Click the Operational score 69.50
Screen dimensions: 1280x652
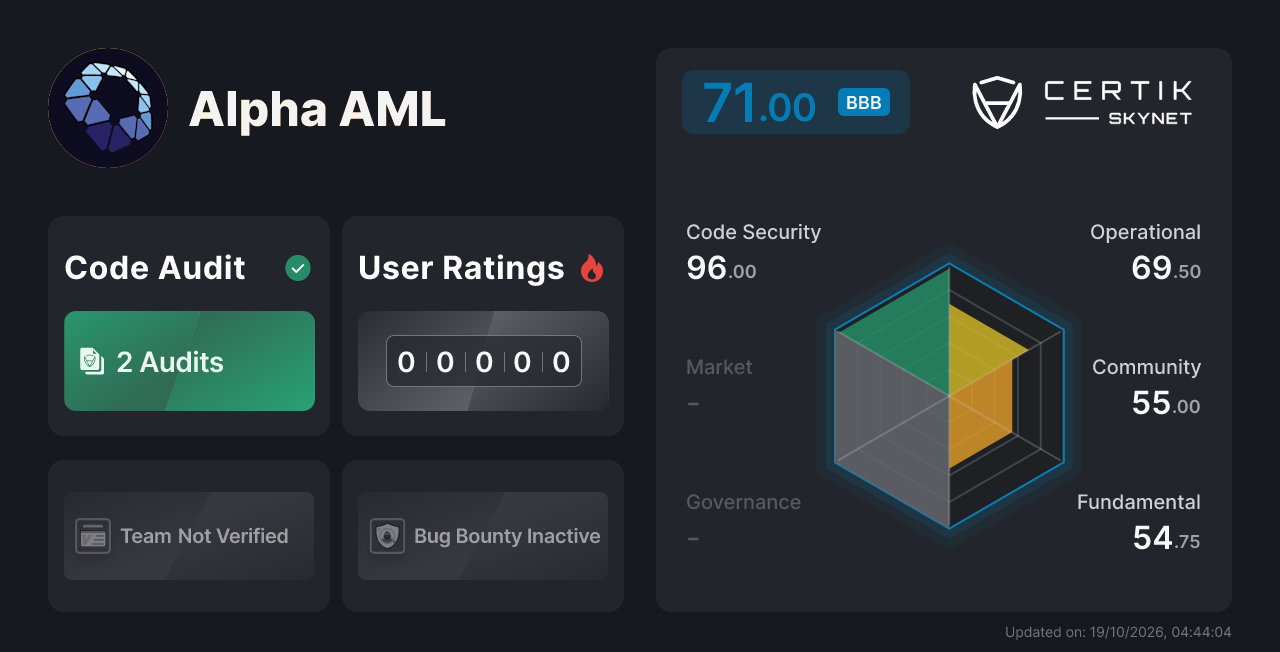coord(1166,268)
